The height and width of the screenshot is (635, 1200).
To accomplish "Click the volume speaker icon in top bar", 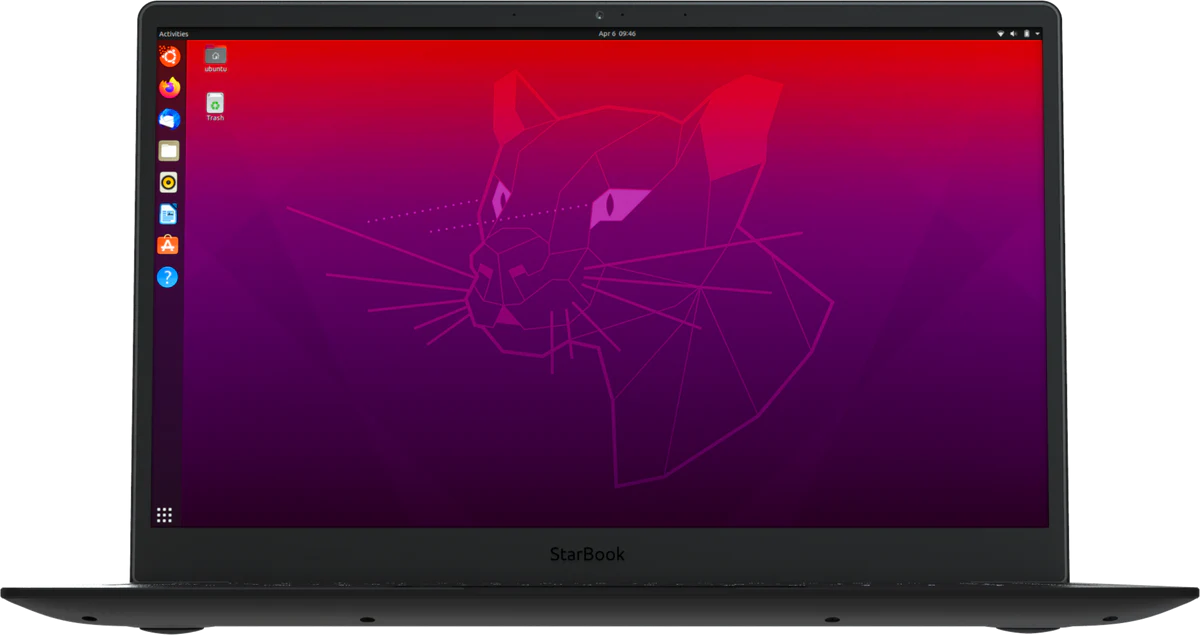I will [1013, 34].
